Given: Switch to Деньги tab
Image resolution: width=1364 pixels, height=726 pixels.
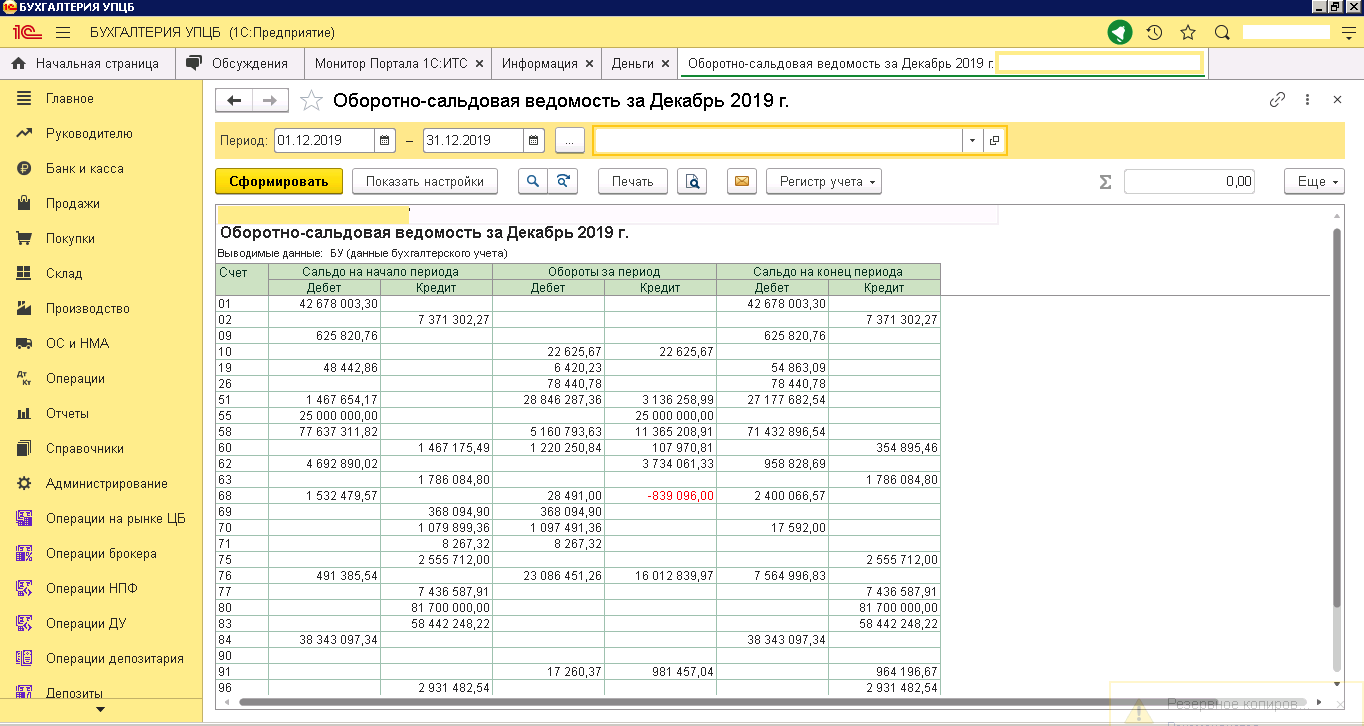Looking at the screenshot, I should 632,63.
